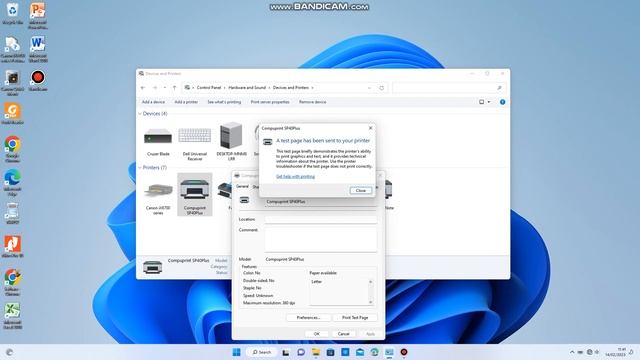
Task: Click Add a device in the toolbar
Action: [x=153, y=102]
